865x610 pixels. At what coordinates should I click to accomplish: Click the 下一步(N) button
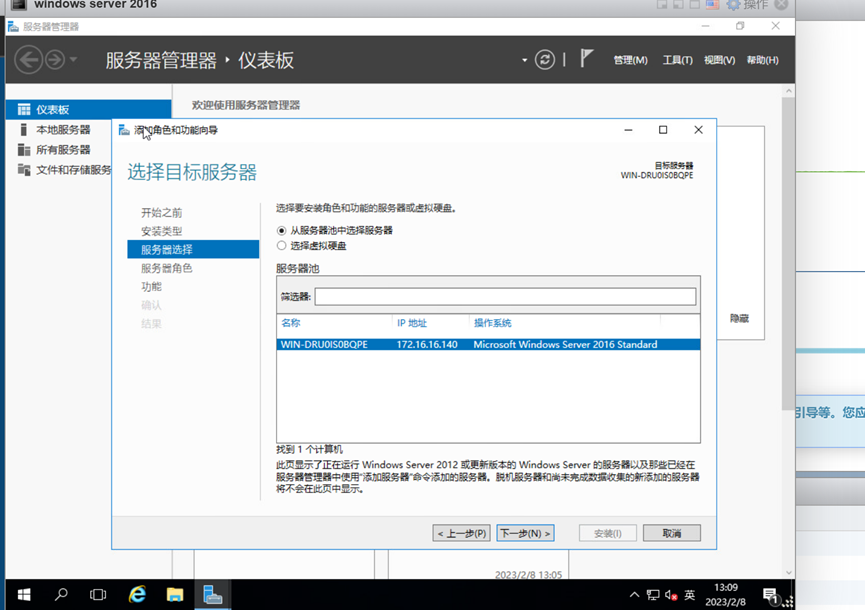click(x=525, y=533)
